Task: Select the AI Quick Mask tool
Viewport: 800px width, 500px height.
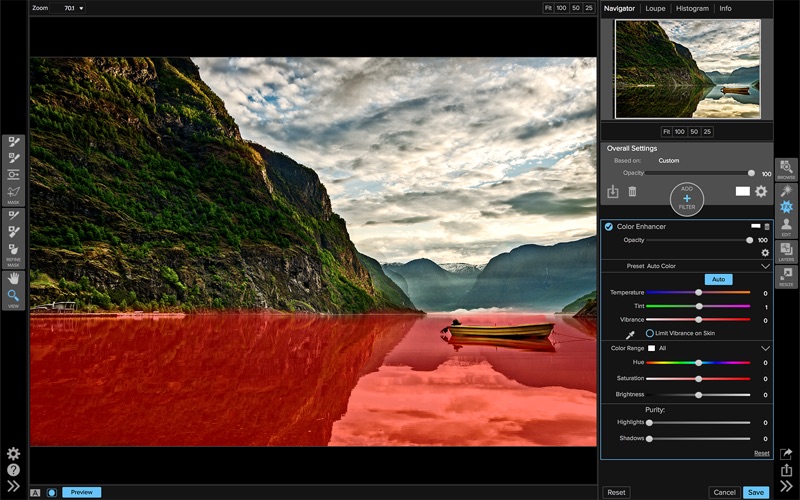Action: (13, 192)
